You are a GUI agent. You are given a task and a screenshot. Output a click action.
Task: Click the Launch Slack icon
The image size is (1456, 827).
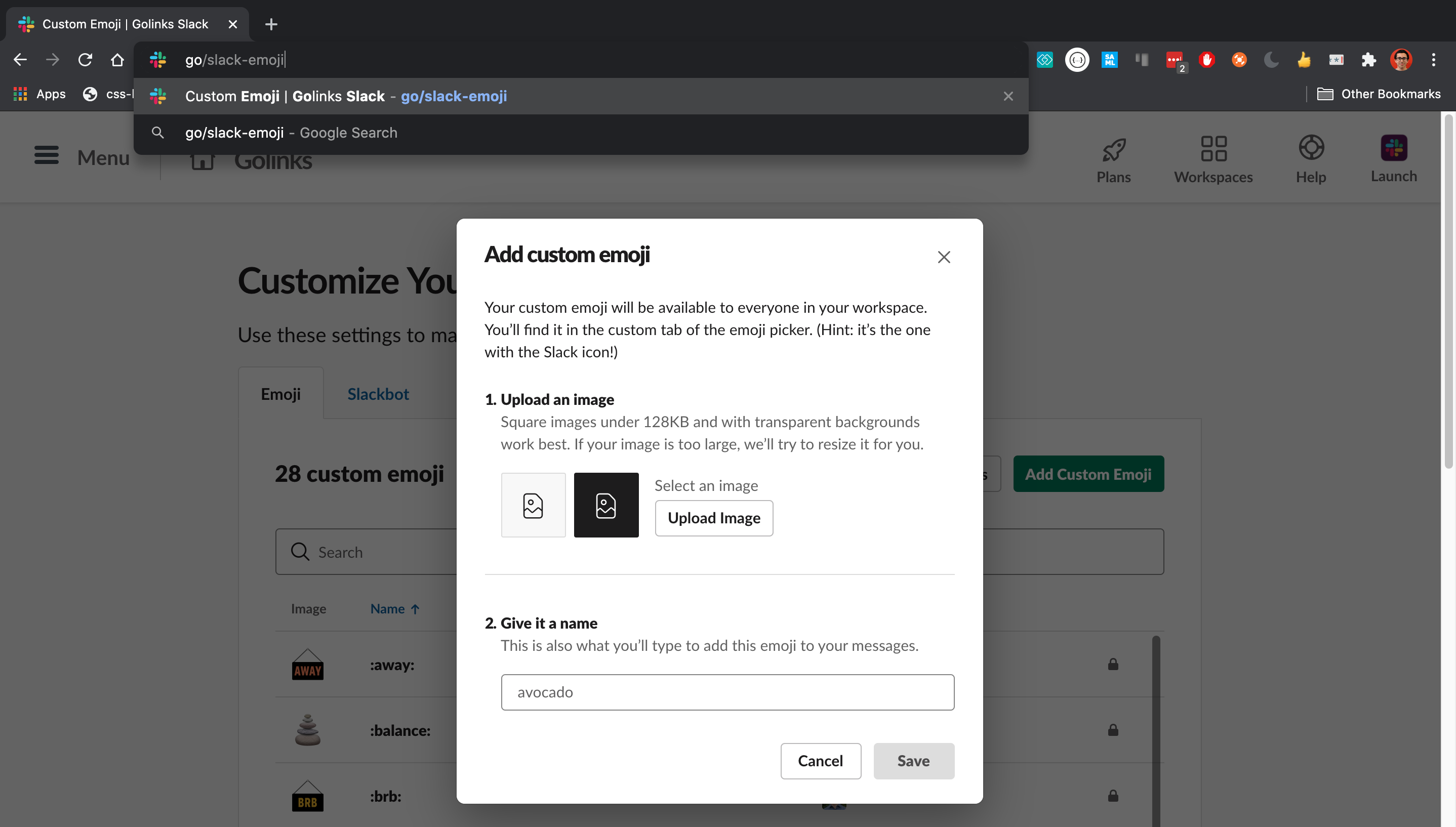point(1394,148)
